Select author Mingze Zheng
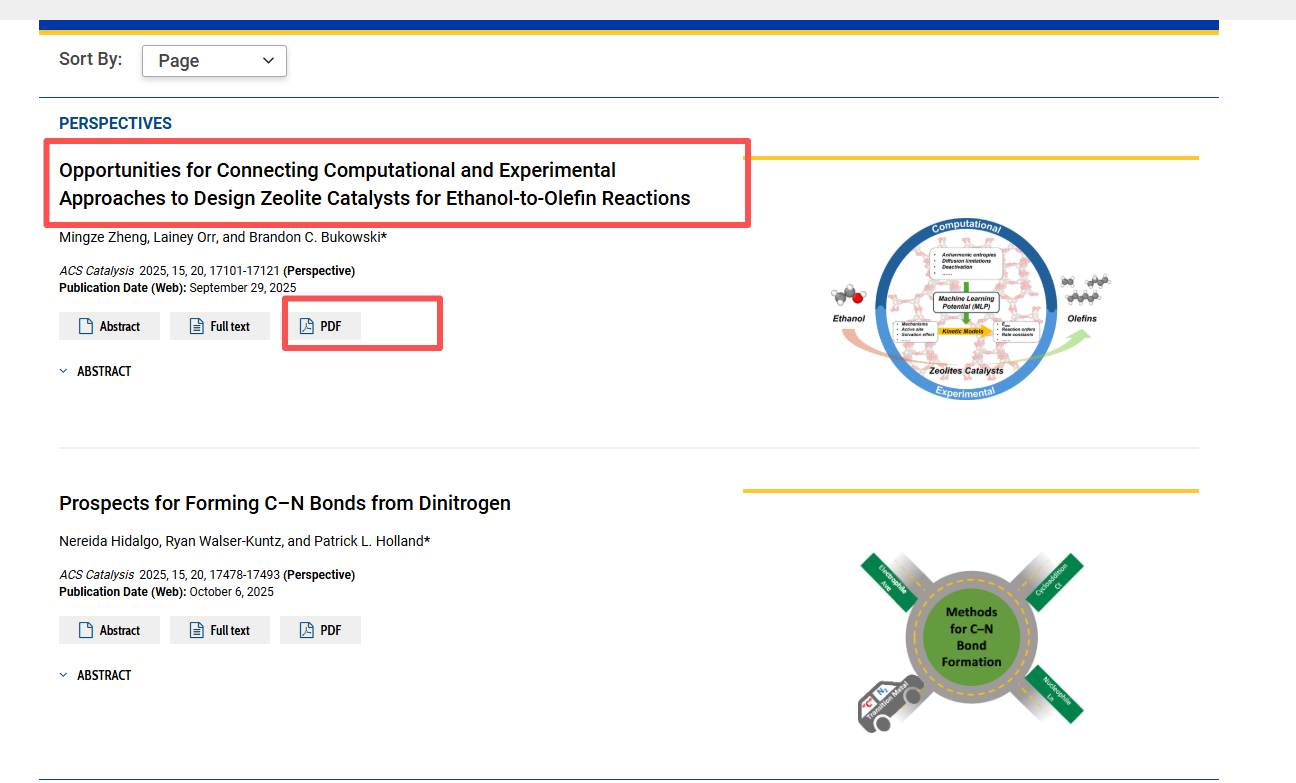This screenshot has width=1296, height=783. pyautogui.click(x=102, y=237)
